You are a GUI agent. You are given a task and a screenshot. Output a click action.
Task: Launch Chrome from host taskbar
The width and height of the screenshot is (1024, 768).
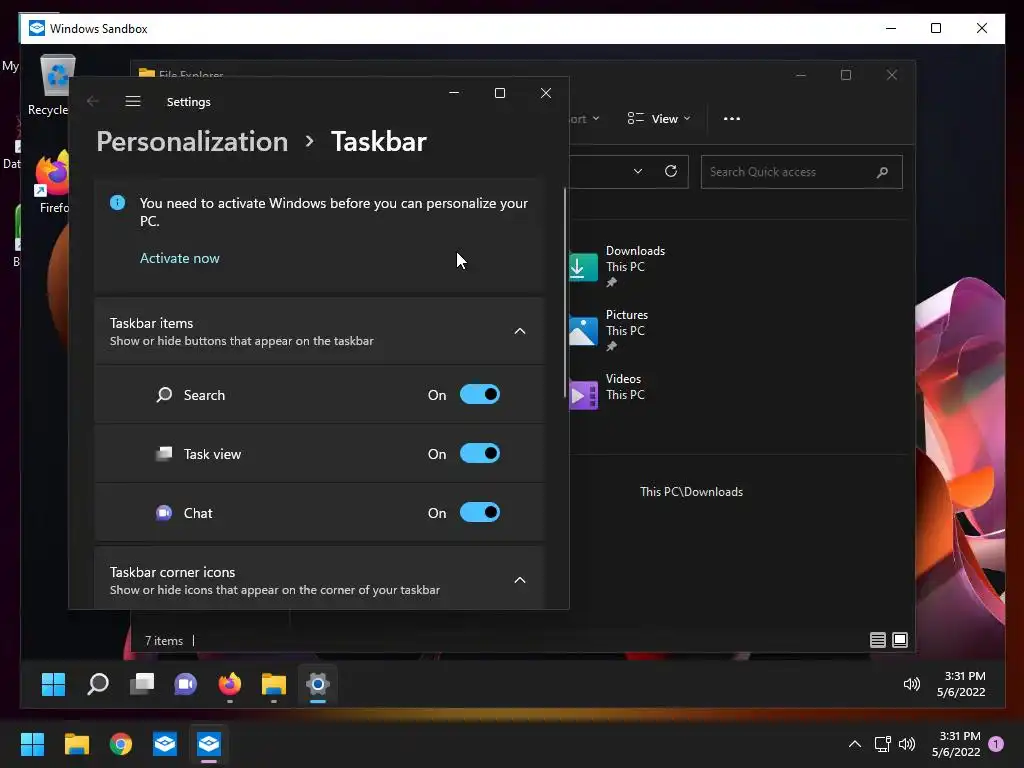coord(121,744)
